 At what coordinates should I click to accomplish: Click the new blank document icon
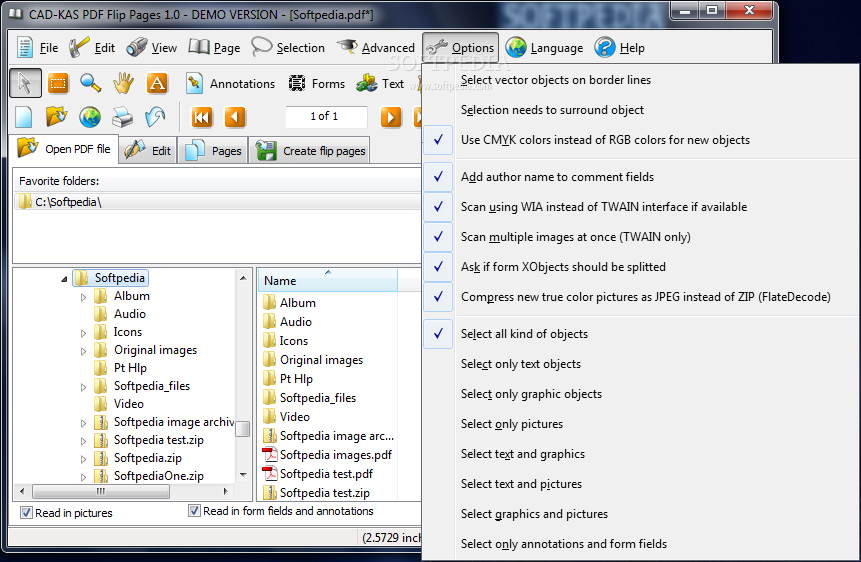[24, 117]
